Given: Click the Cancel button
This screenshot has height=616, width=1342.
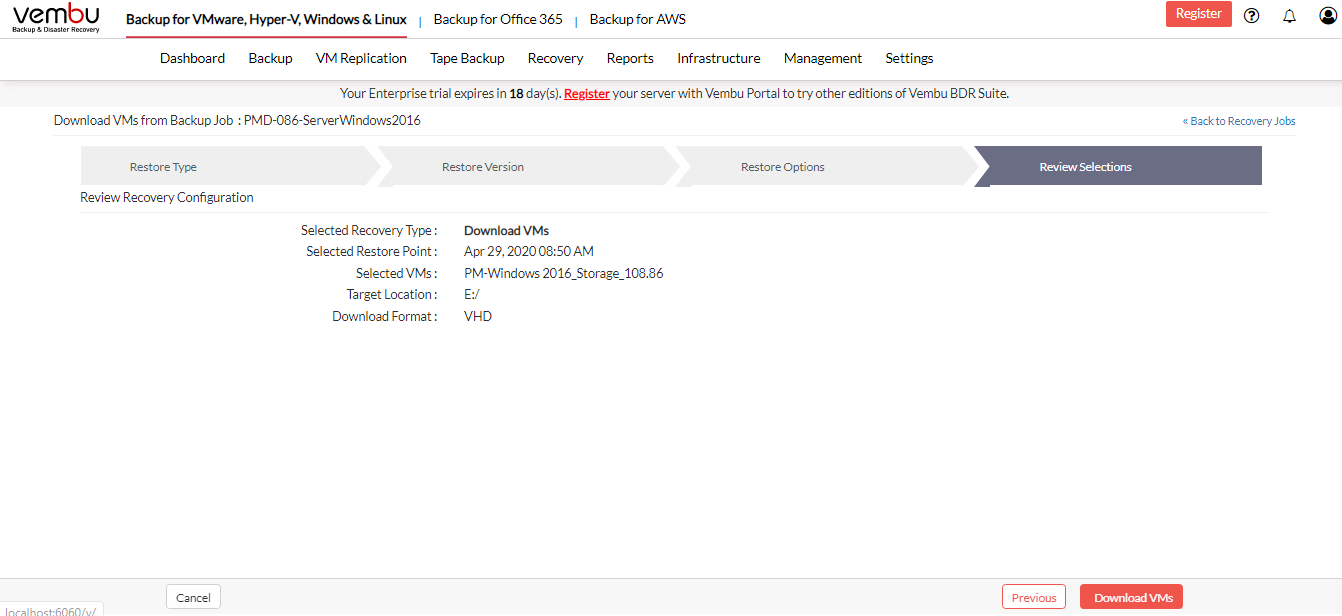Looking at the screenshot, I should pyautogui.click(x=193, y=598).
